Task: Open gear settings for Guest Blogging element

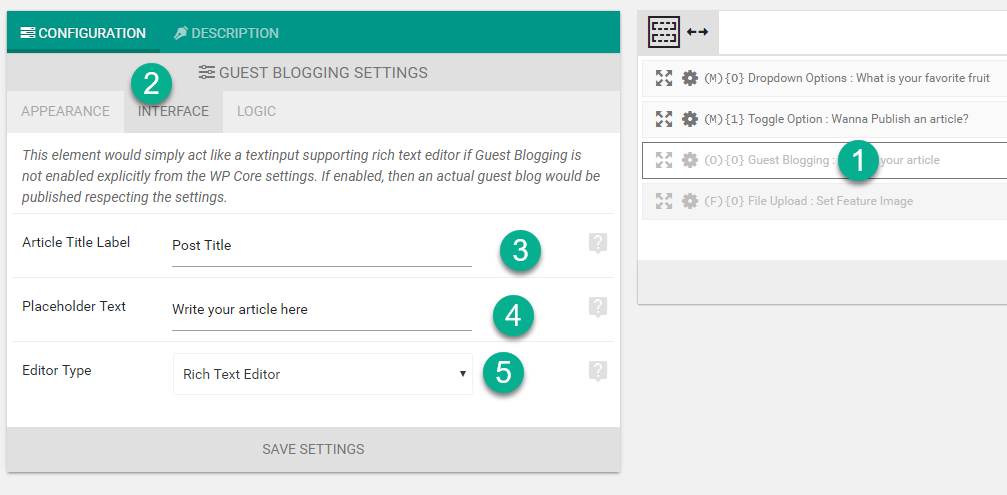Action: point(690,161)
